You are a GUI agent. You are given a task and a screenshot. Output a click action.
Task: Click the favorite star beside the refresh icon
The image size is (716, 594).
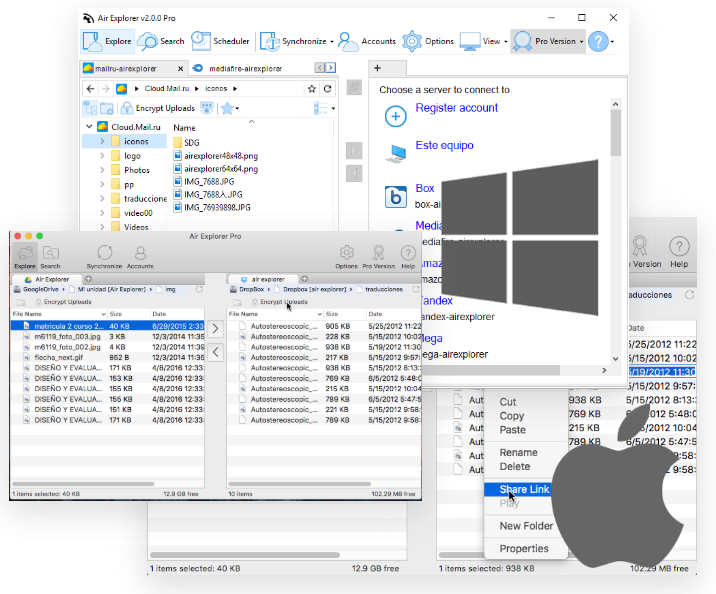(312, 89)
